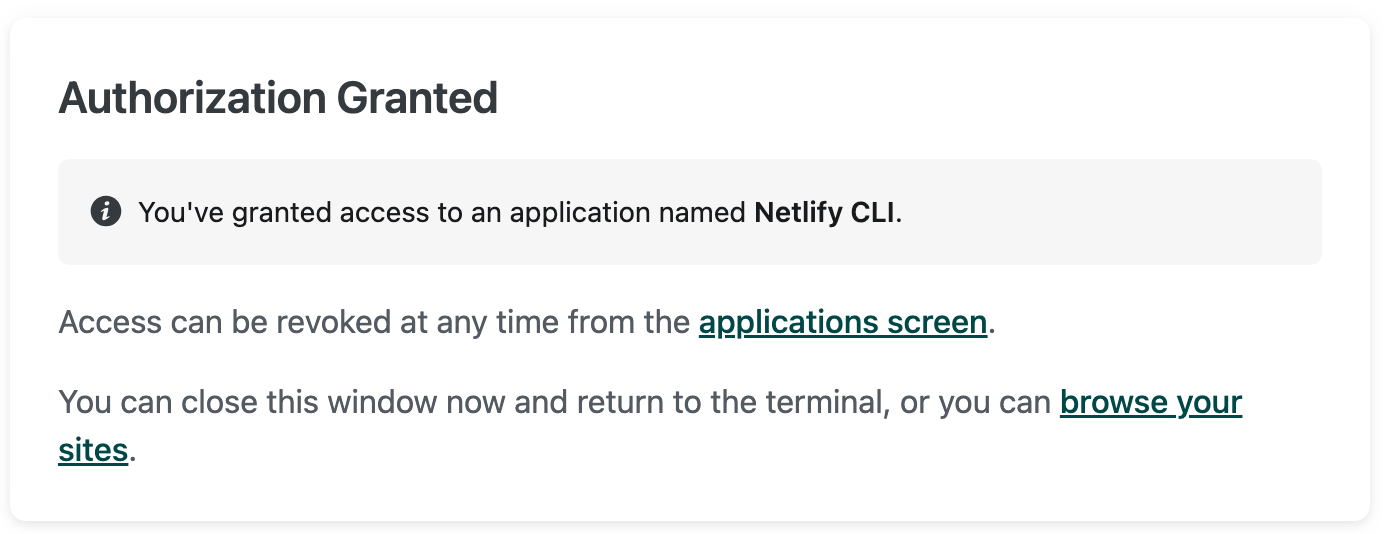This screenshot has height=534, width=1384.
Task: Click the word "Granted" in the heading
Action: [x=417, y=99]
